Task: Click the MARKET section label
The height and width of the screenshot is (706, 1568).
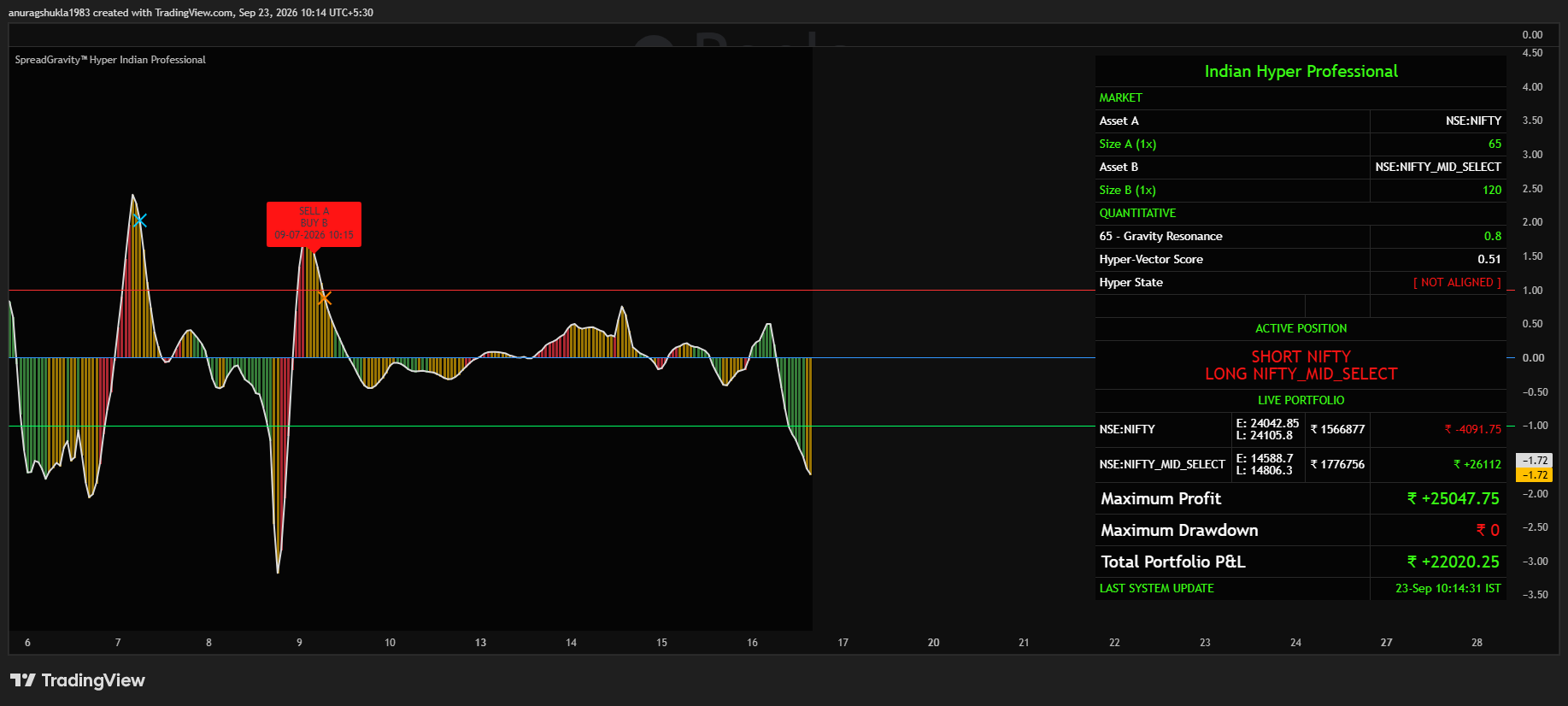Action: point(1120,98)
